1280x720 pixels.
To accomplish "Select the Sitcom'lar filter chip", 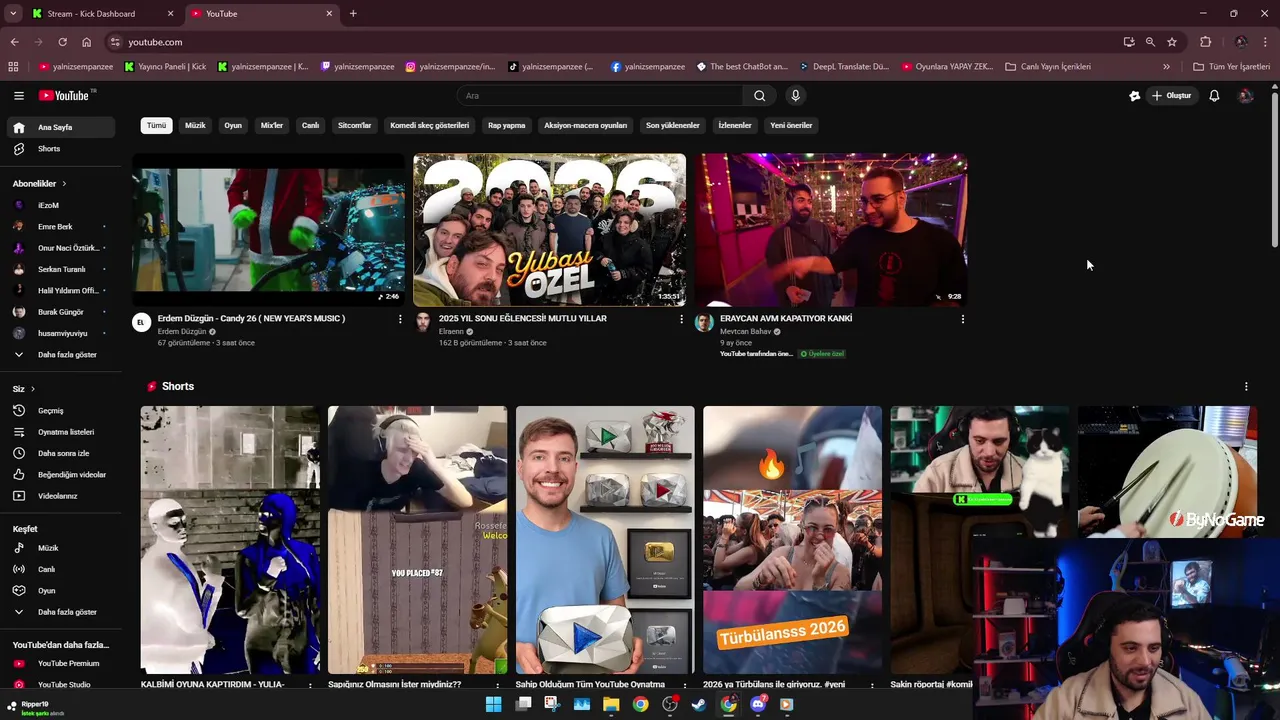I will (355, 126).
